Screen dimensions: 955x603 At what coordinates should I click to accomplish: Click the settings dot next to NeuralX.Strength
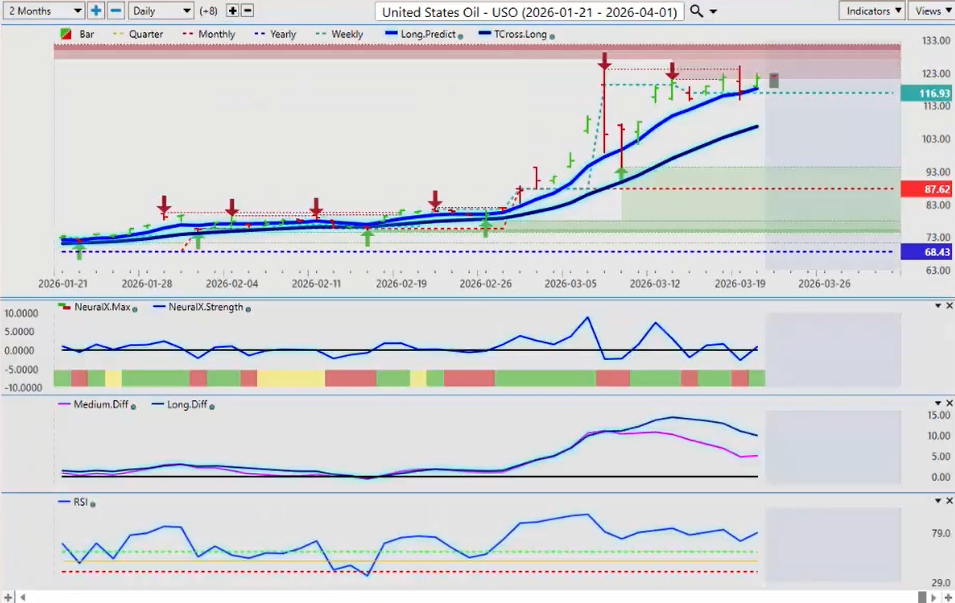point(248,309)
